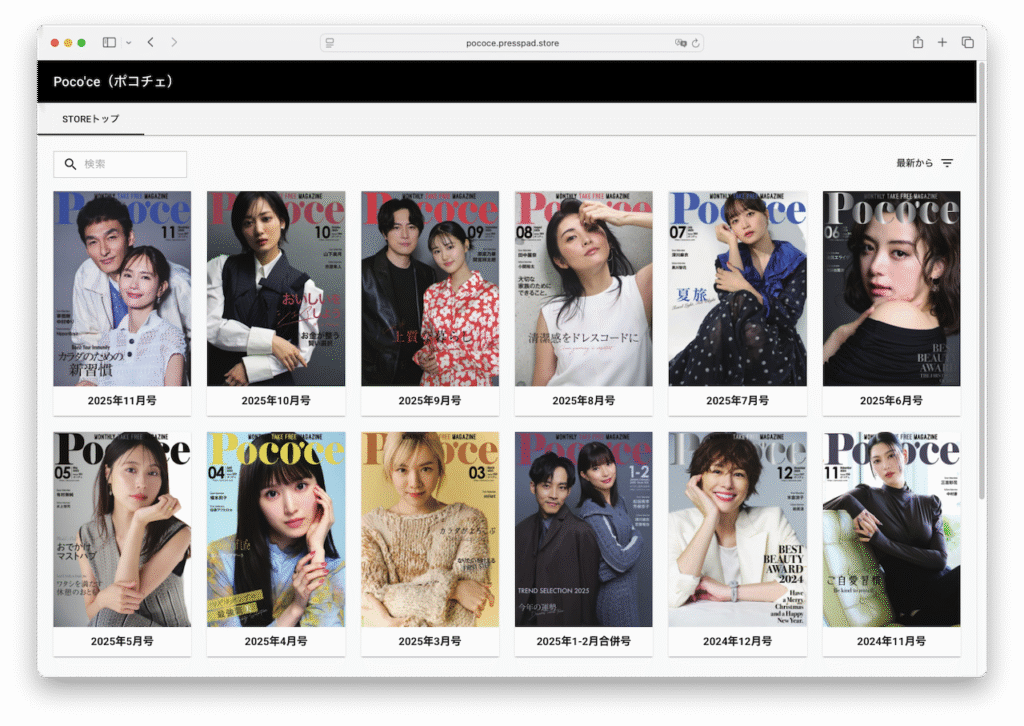1024x726 pixels.
Task: Click the sort filter lines icon
Action: click(x=947, y=163)
